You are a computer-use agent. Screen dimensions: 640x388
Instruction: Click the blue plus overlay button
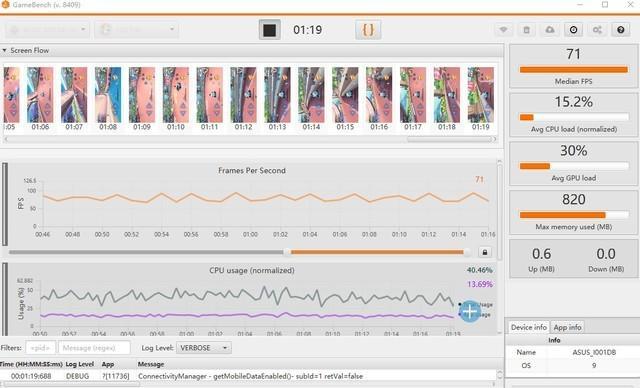(470, 312)
